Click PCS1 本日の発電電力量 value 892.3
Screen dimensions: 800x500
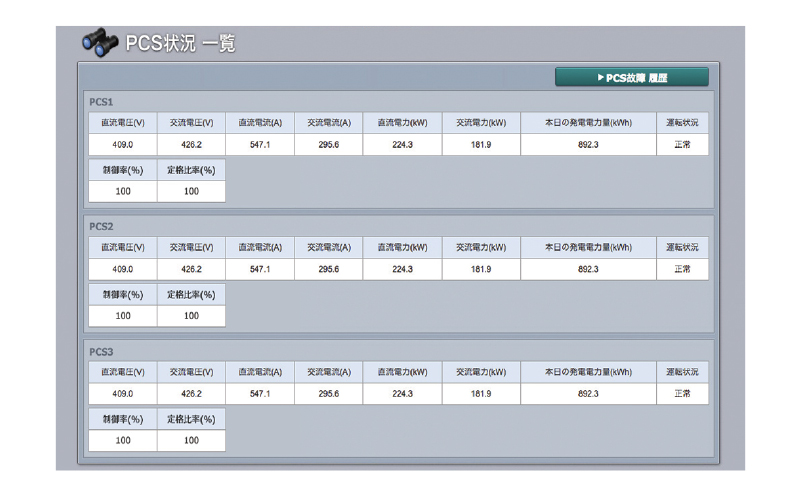point(588,145)
